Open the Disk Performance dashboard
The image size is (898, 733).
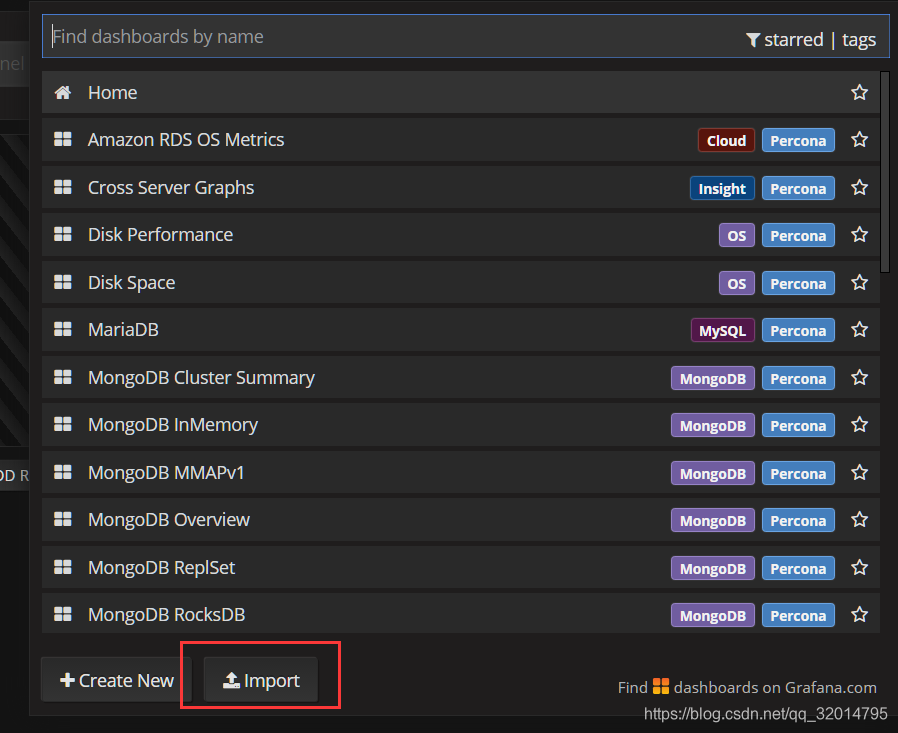pos(460,235)
